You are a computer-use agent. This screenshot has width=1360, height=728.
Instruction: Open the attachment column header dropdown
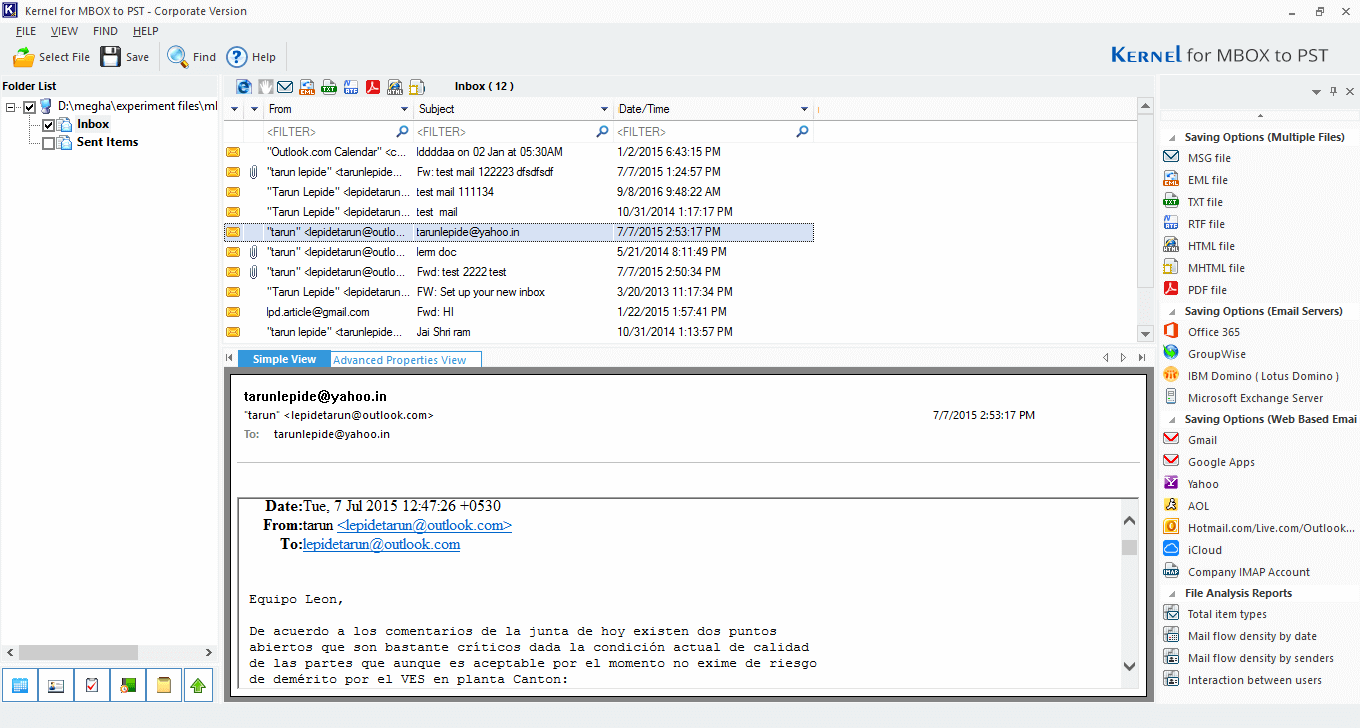point(255,109)
